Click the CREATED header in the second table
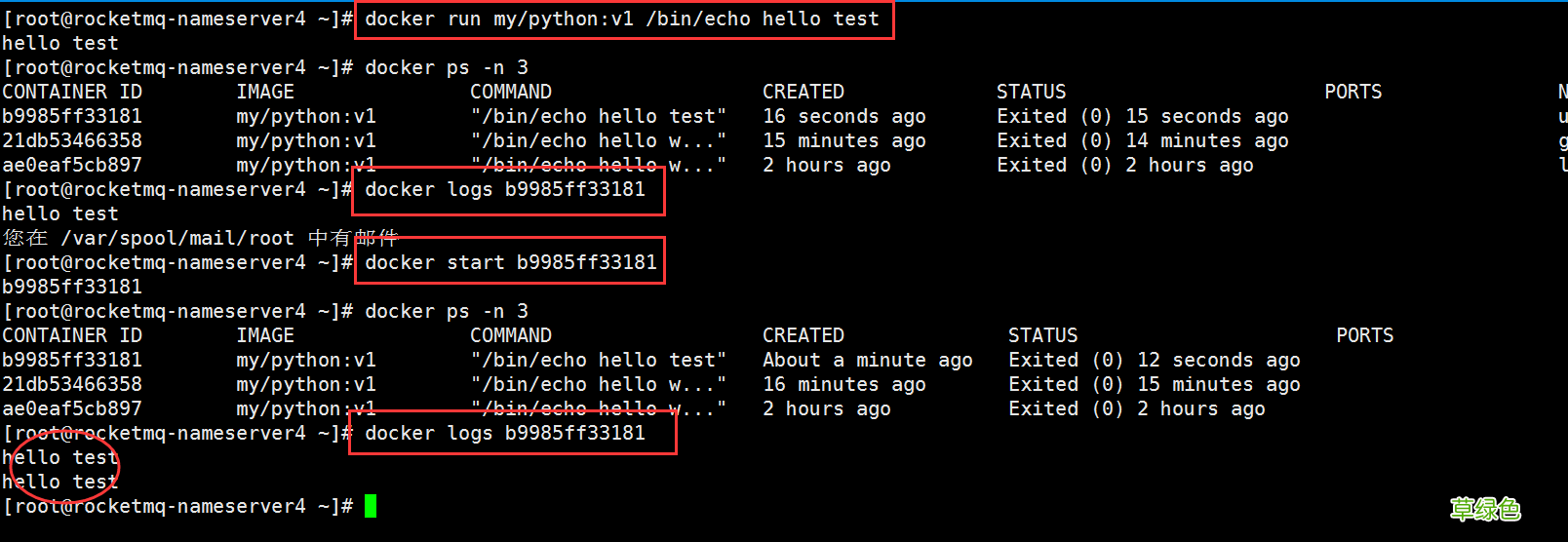1568x542 pixels. pyautogui.click(x=803, y=335)
